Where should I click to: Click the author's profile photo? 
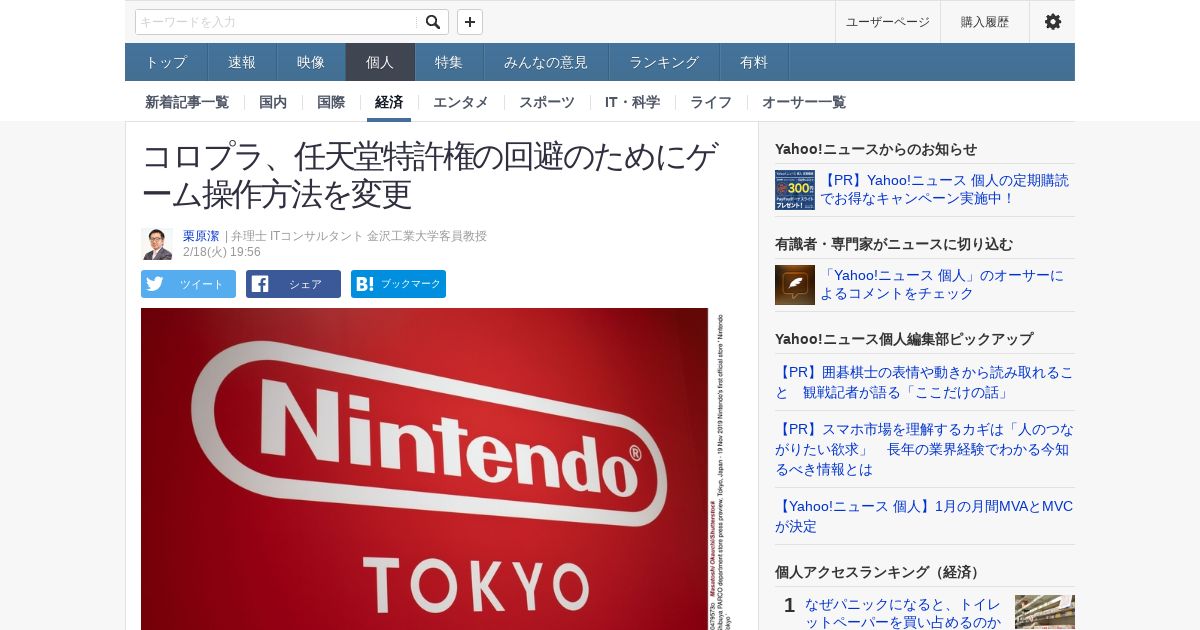pos(157,244)
